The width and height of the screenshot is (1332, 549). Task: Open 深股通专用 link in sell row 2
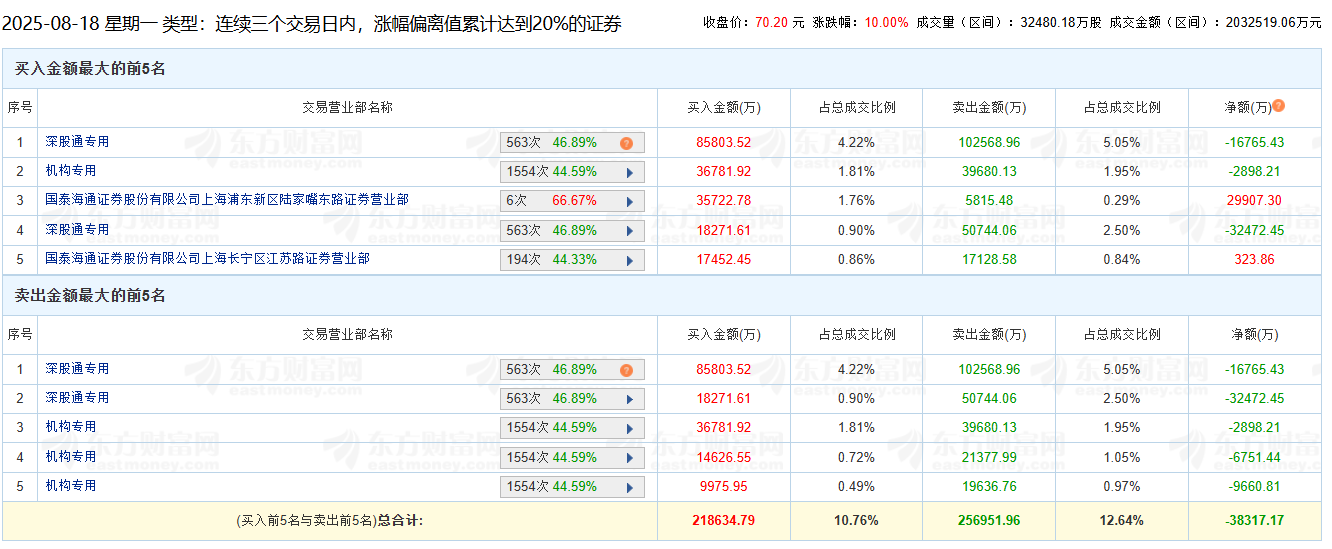coord(77,398)
